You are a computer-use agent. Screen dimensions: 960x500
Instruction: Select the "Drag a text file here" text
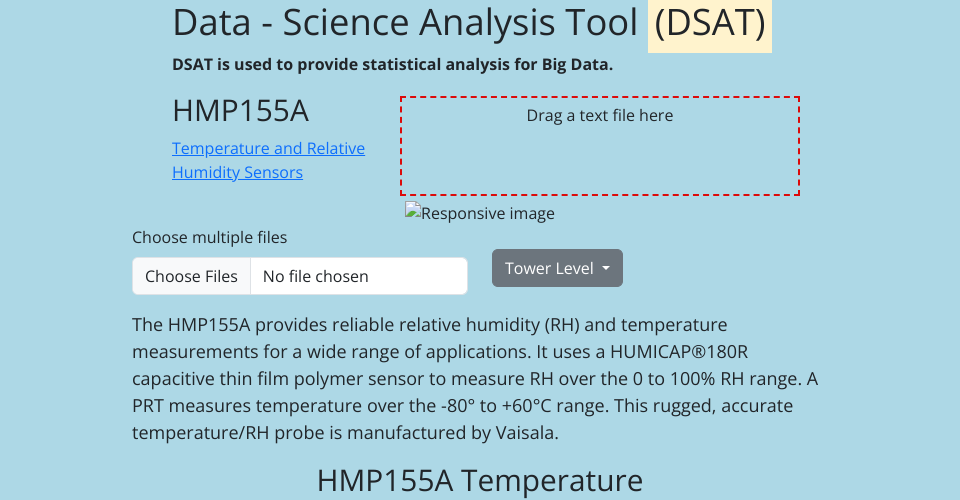[x=600, y=116]
